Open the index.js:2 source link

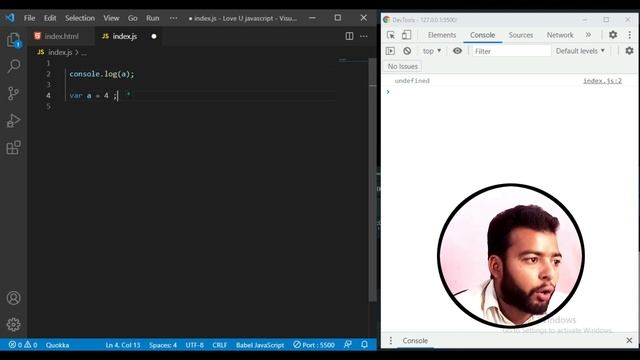pos(602,81)
